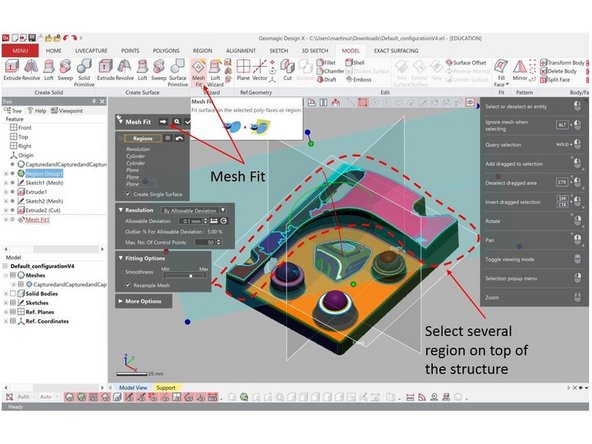This screenshot has width=592, height=444.
Task: Open the red MENU tab
Action: coord(20,51)
